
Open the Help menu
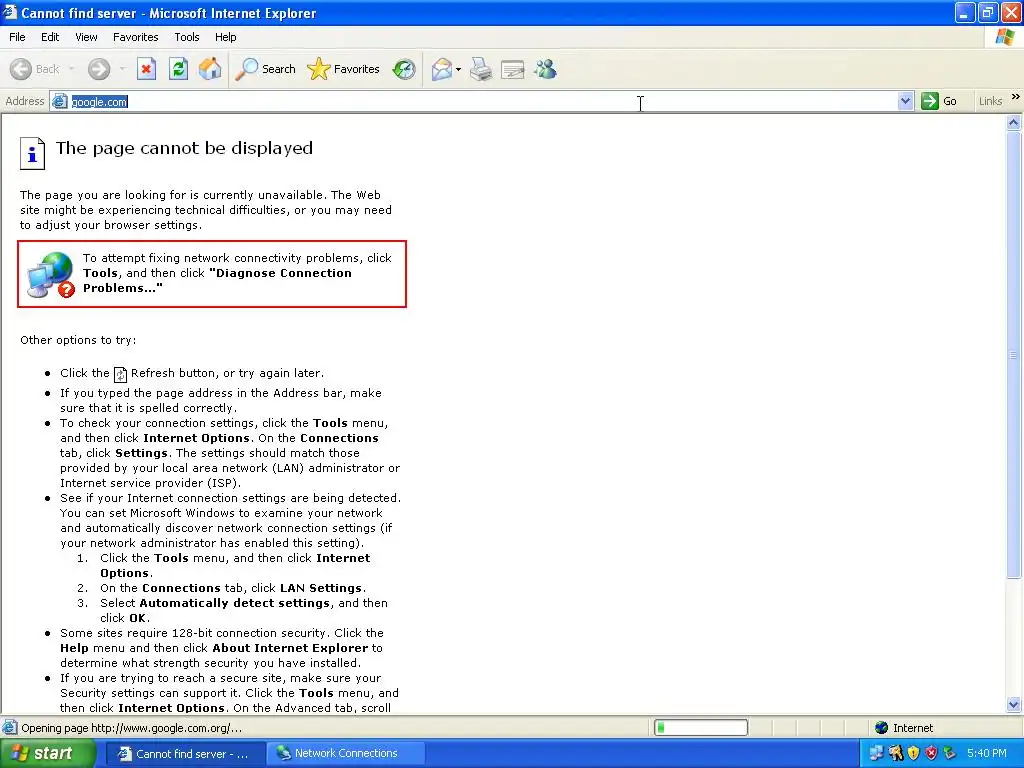[x=225, y=37]
